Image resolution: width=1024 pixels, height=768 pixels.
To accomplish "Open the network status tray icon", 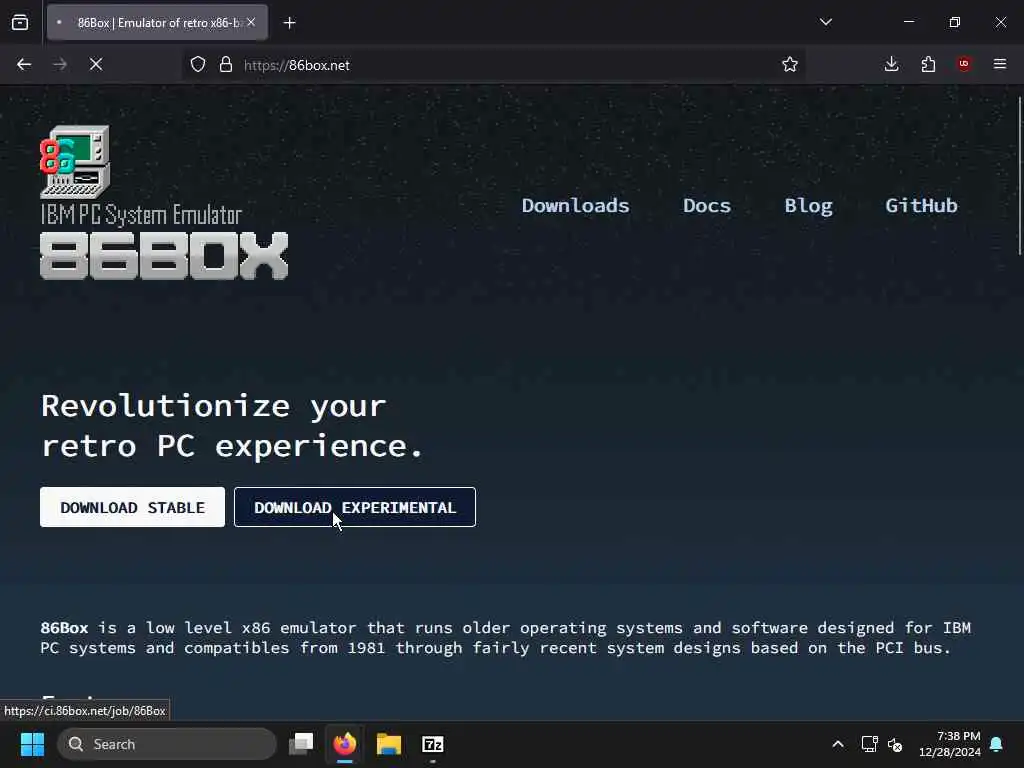I will pos(869,744).
